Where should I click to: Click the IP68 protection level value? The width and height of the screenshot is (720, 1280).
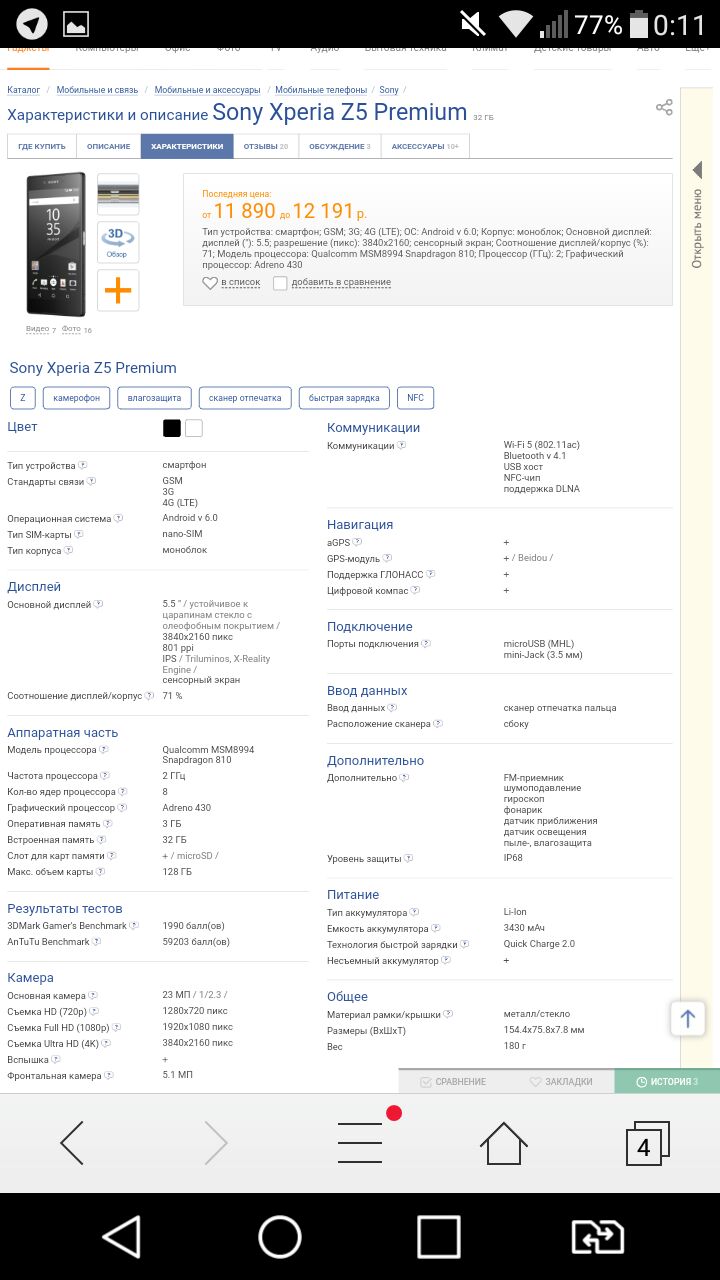pyautogui.click(x=513, y=859)
